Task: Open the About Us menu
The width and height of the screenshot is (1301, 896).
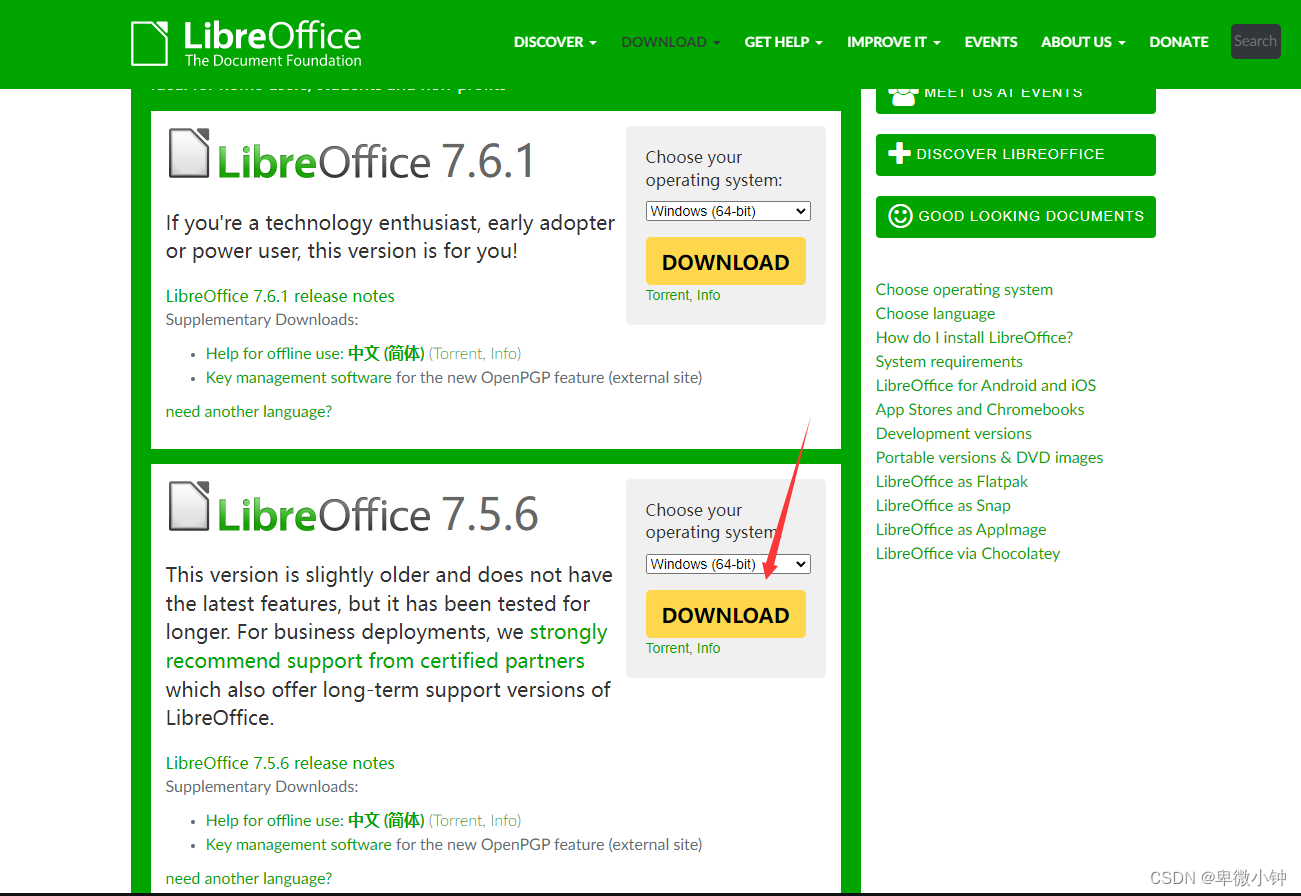Action: (1083, 42)
